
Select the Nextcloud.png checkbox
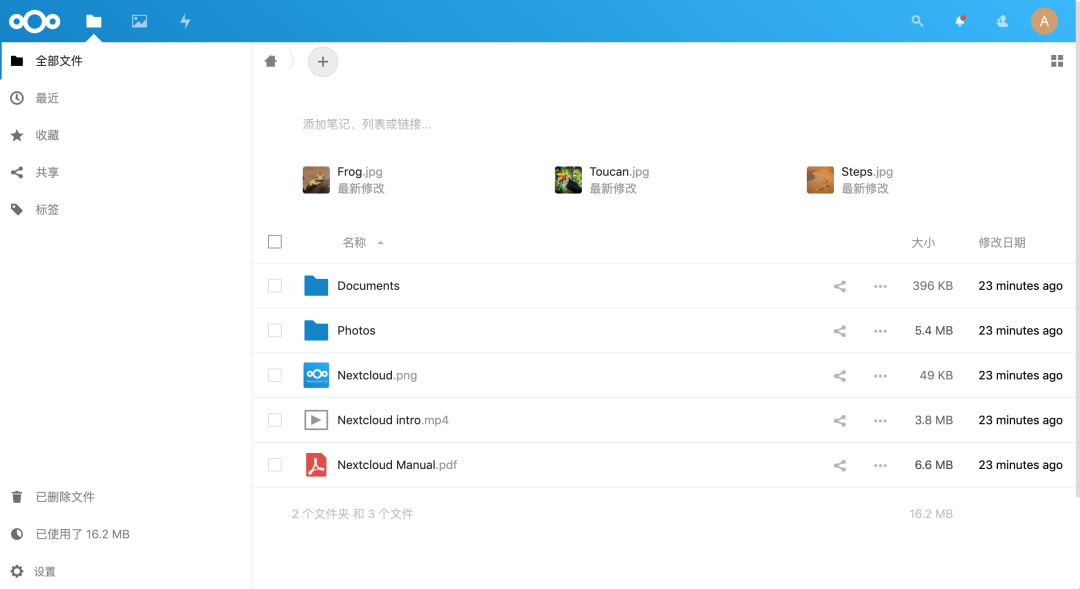point(275,375)
